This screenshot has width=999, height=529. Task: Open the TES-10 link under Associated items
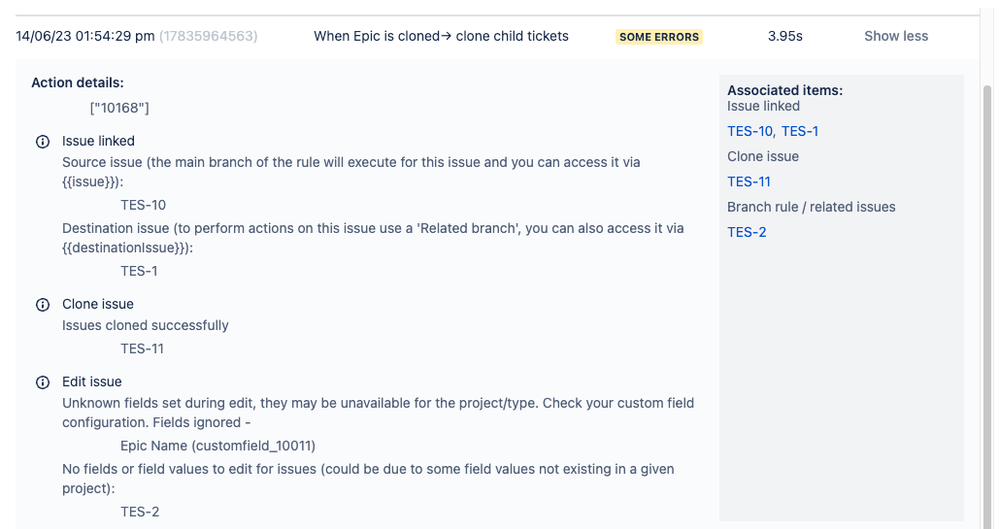pyautogui.click(x=750, y=131)
